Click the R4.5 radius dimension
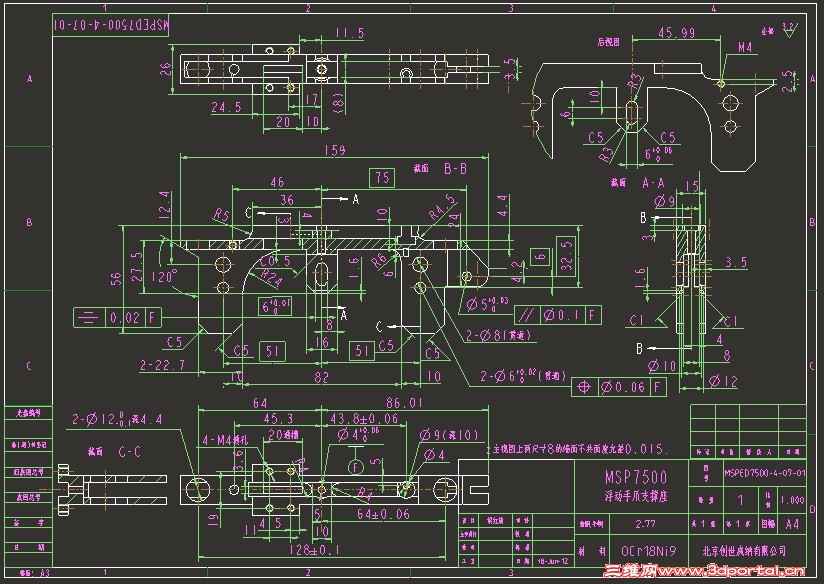 point(442,207)
